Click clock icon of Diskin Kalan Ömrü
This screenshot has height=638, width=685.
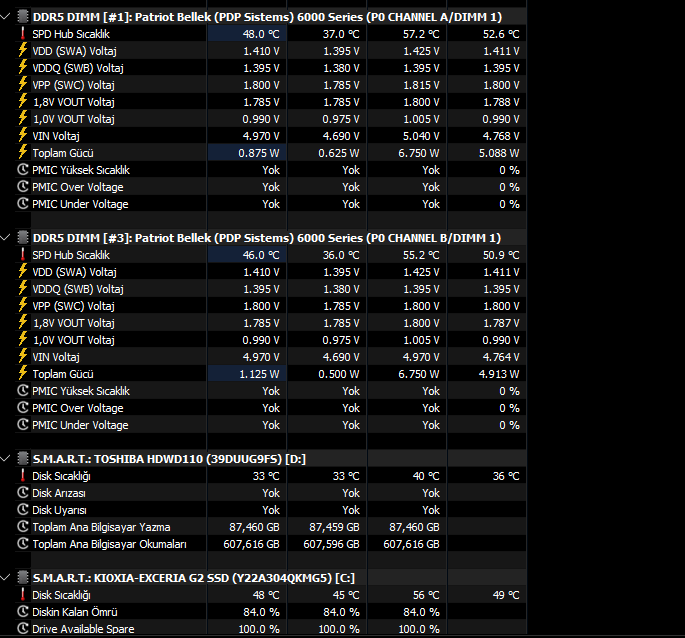click(23, 612)
